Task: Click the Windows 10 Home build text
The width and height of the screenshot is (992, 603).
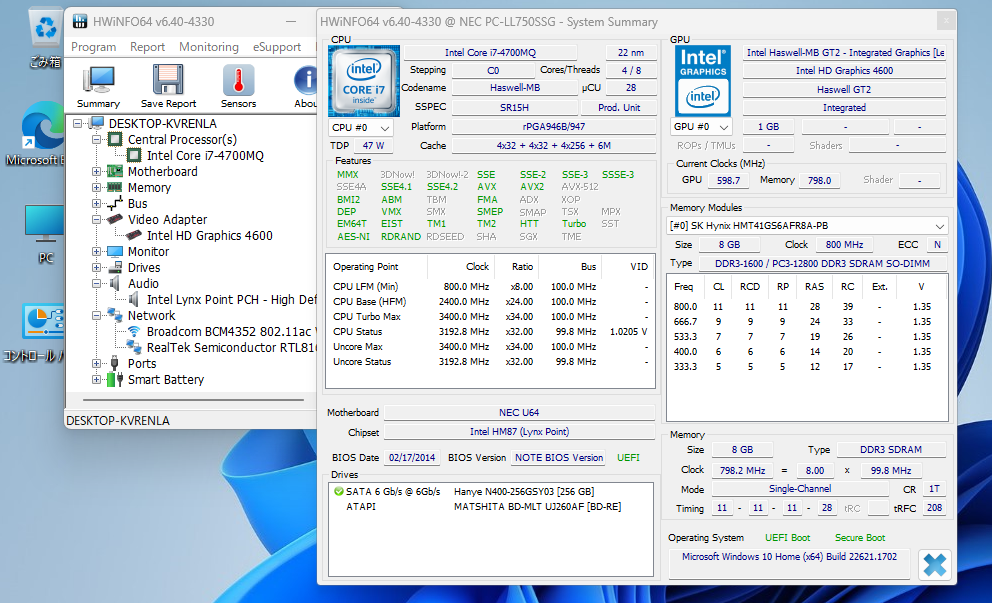Action: [790, 557]
